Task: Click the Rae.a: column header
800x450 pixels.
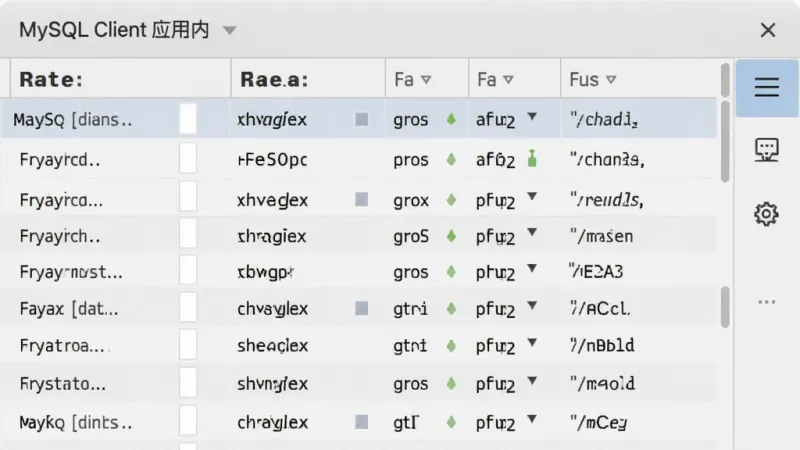Action: point(308,79)
